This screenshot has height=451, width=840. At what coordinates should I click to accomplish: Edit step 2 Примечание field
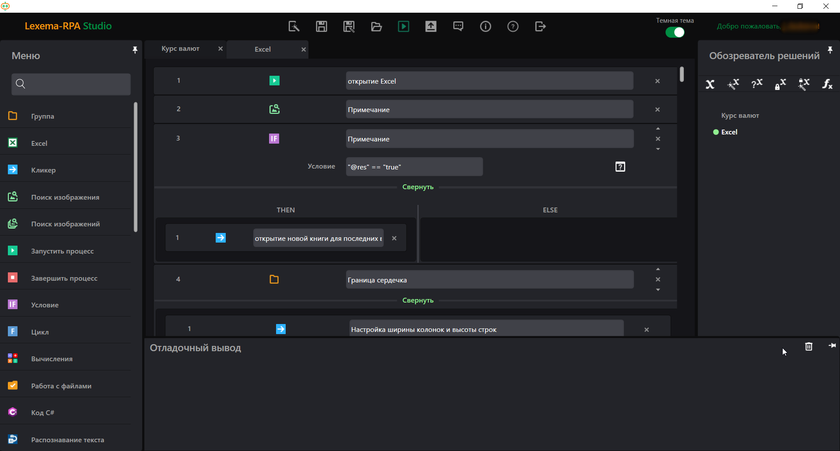(x=490, y=109)
